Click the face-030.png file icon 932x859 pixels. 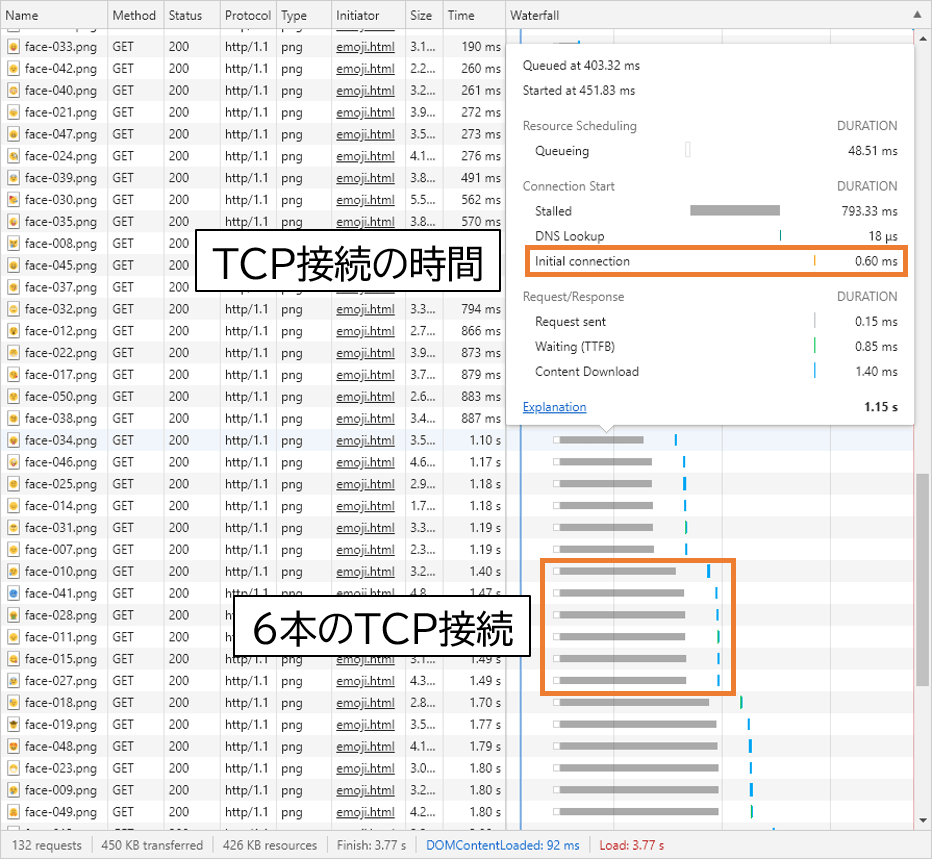[13, 200]
